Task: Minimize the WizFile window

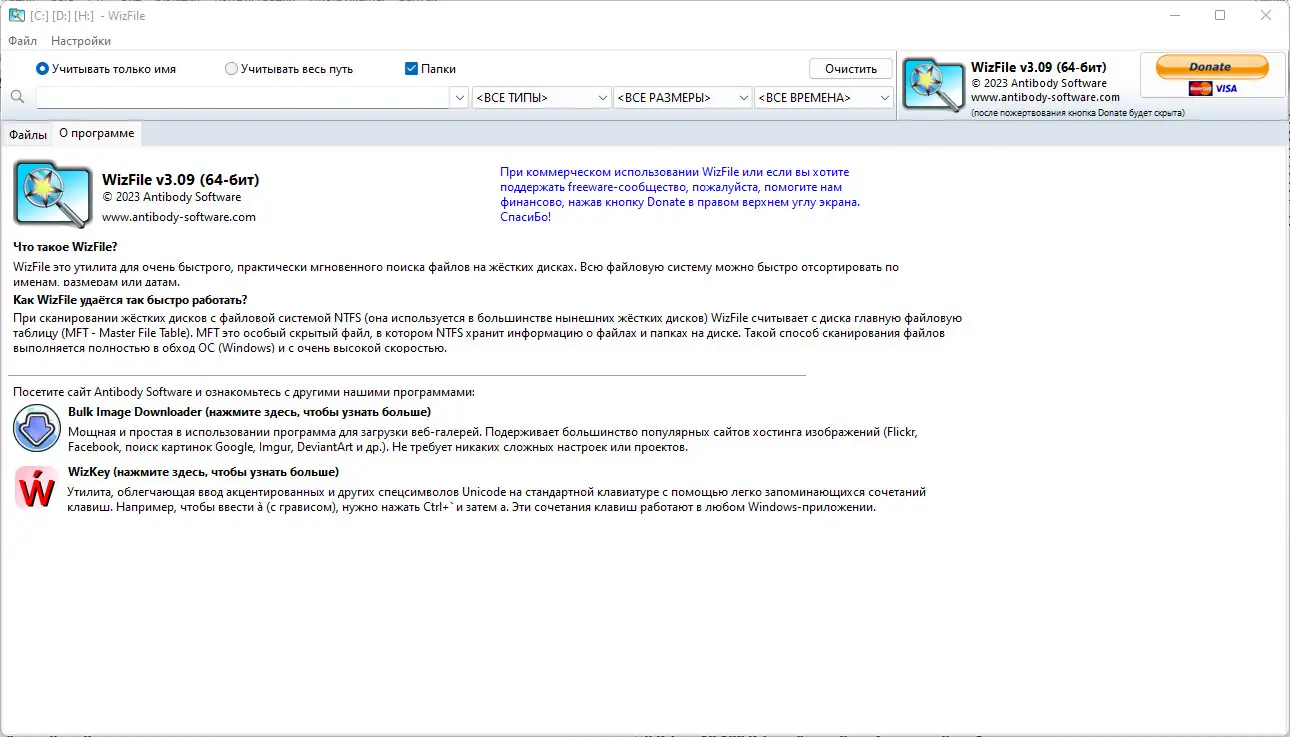Action: 1175,15
